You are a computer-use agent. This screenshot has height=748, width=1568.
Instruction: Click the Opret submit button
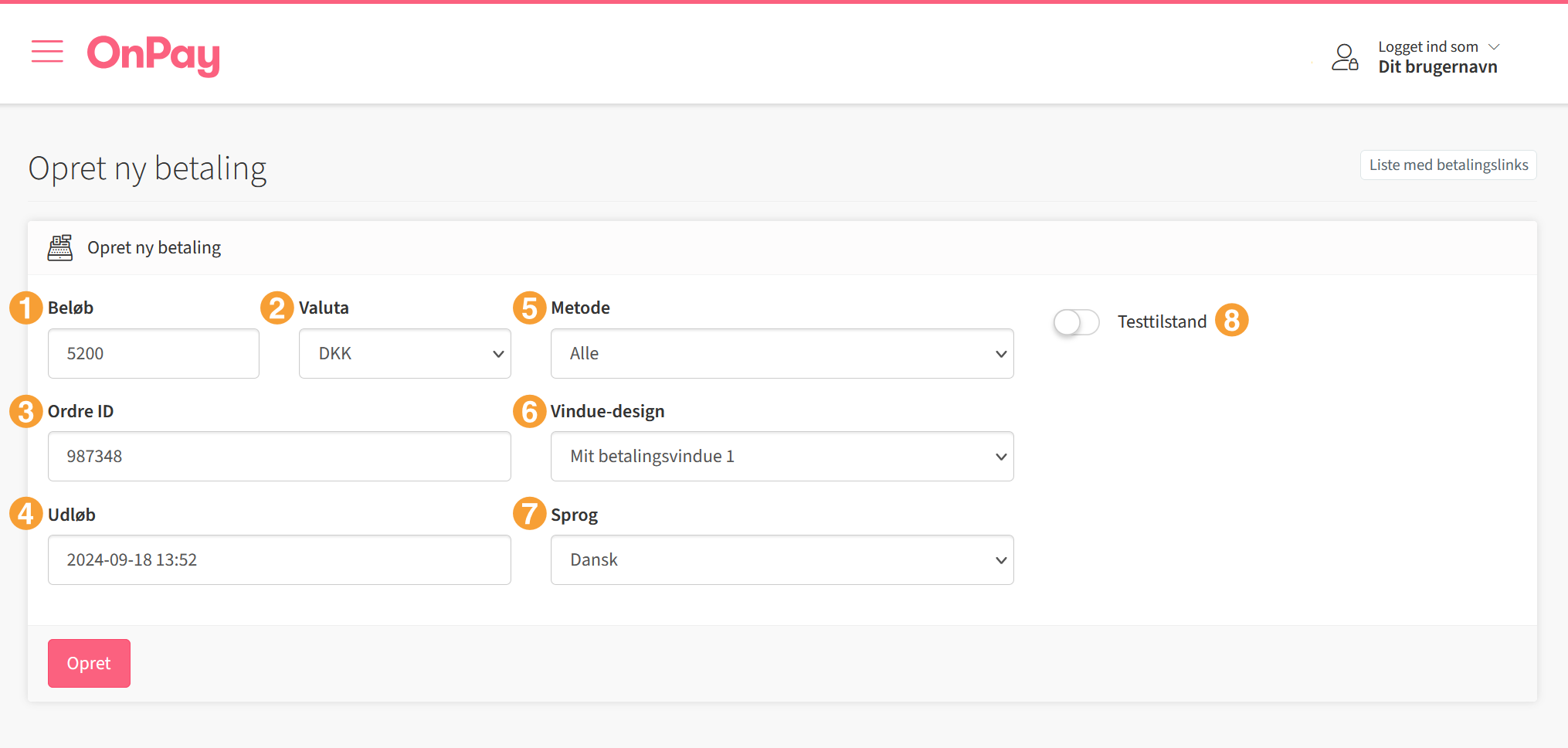[89, 663]
